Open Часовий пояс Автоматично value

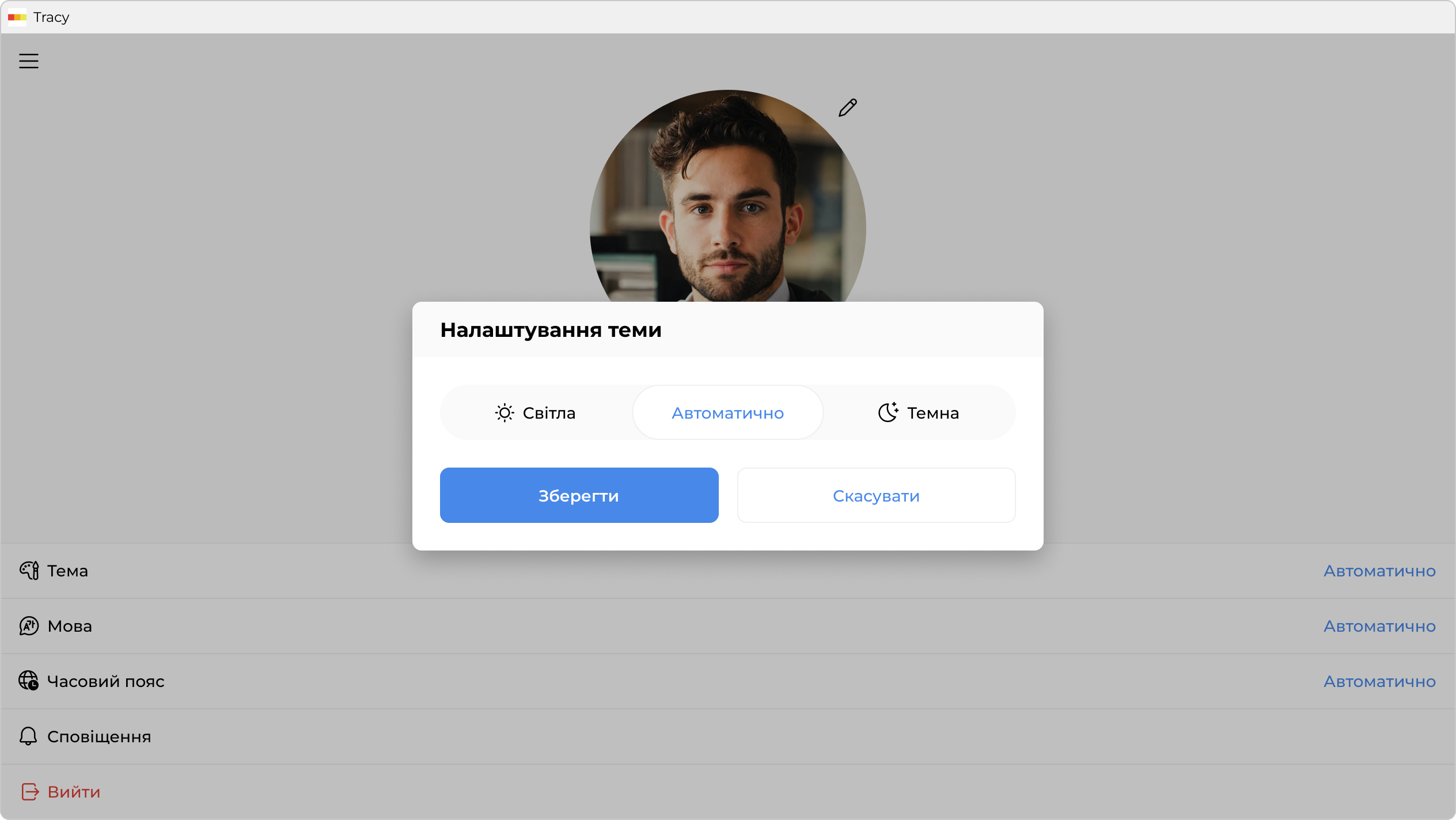(x=1379, y=681)
